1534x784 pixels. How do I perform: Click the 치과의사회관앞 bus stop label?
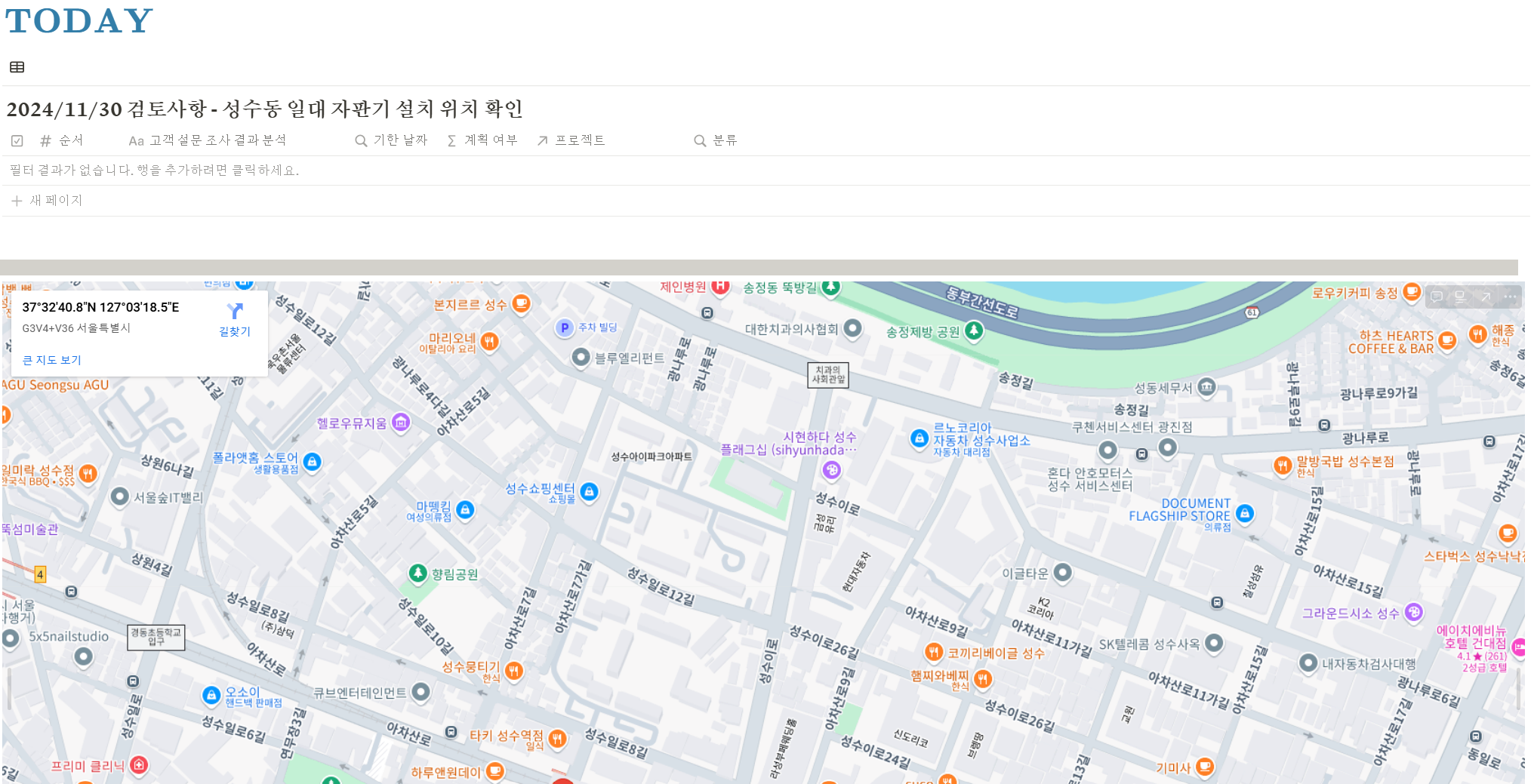coord(828,375)
